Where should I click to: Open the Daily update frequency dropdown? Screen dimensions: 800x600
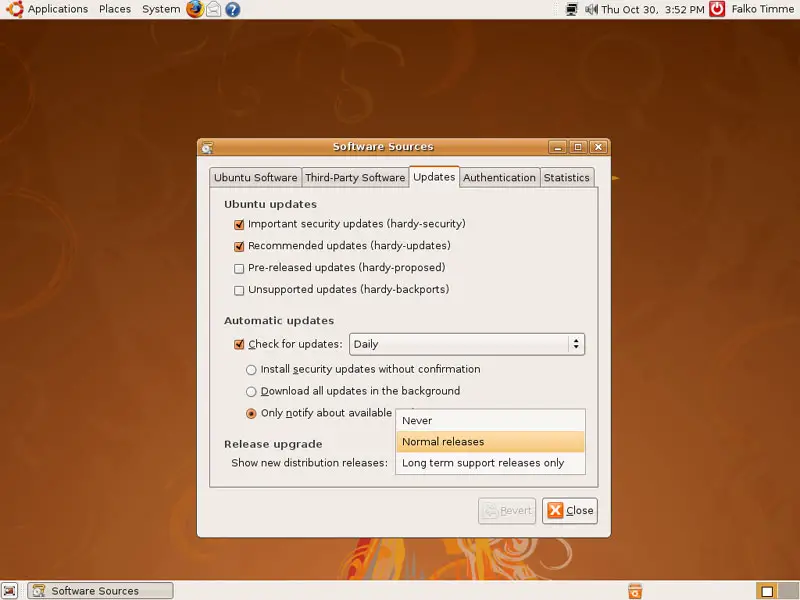(466, 344)
